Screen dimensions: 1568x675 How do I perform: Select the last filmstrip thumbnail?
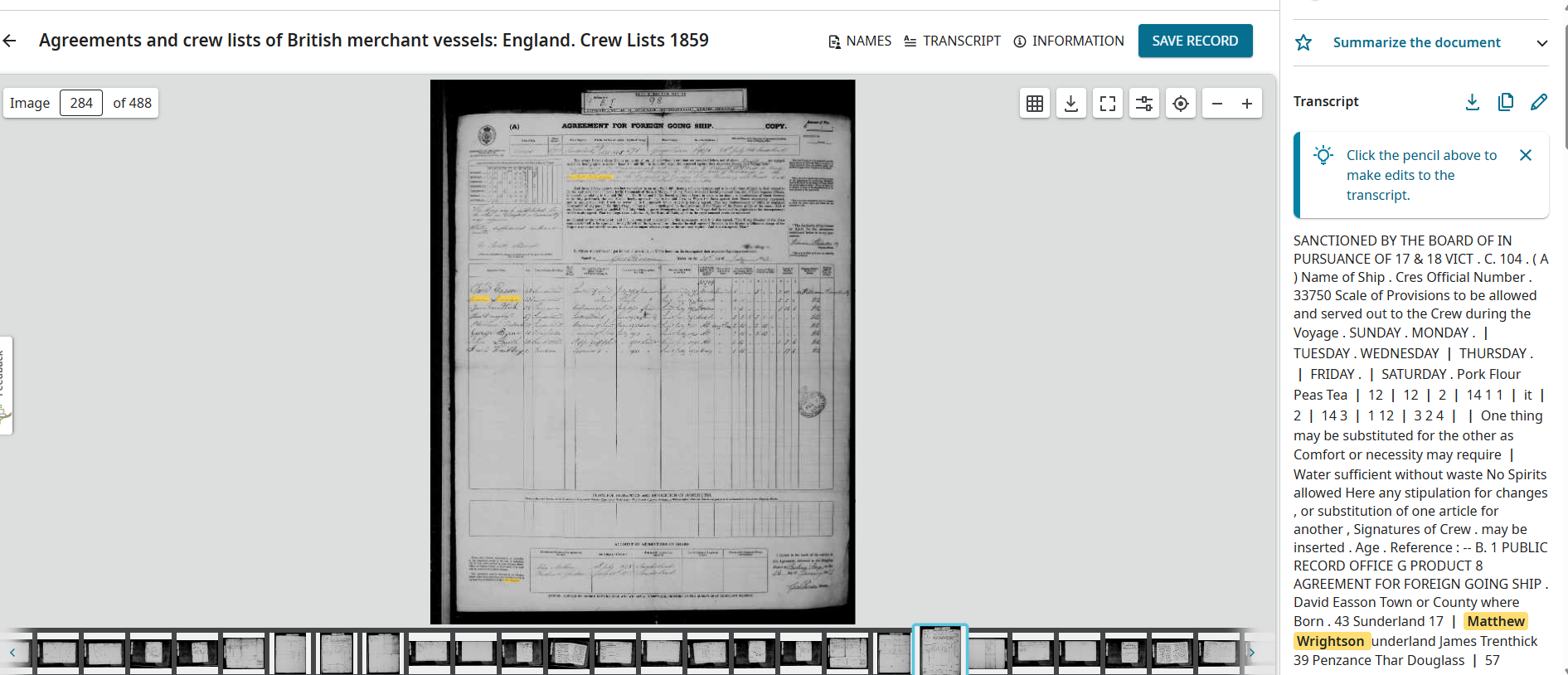click(x=1219, y=652)
